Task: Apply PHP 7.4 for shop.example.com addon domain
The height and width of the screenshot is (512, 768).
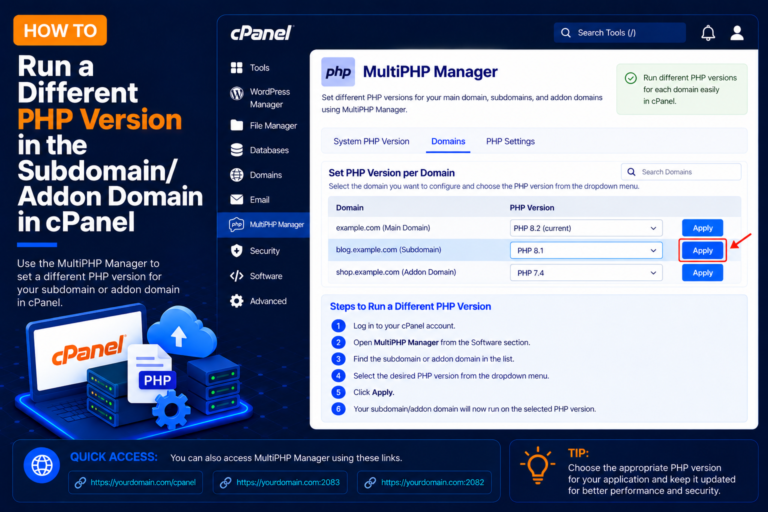Action: pyautogui.click(x=702, y=273)
